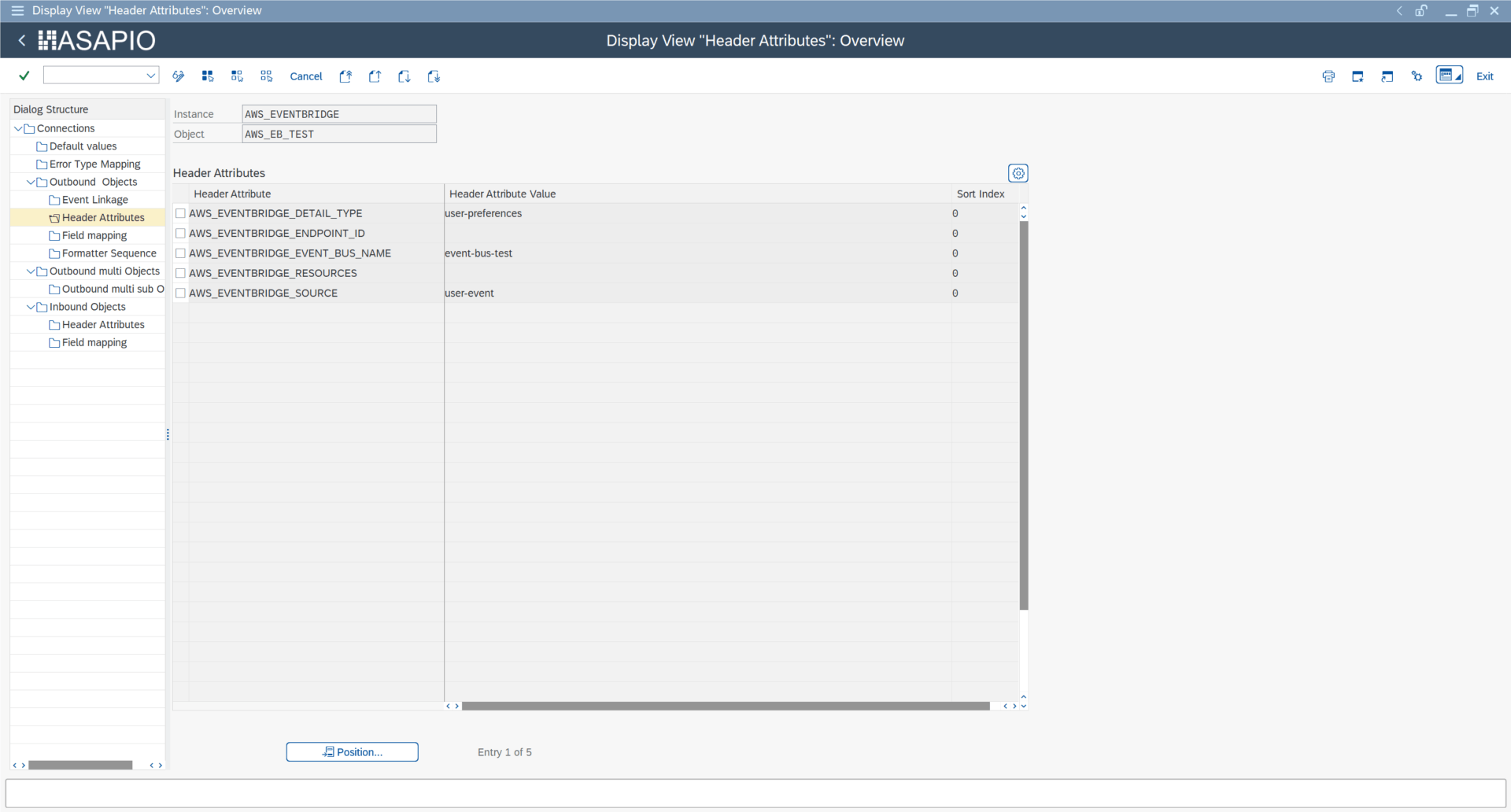Collapse the Inbound Objects tree node
1511x812 pixels.
coord(31,307)
